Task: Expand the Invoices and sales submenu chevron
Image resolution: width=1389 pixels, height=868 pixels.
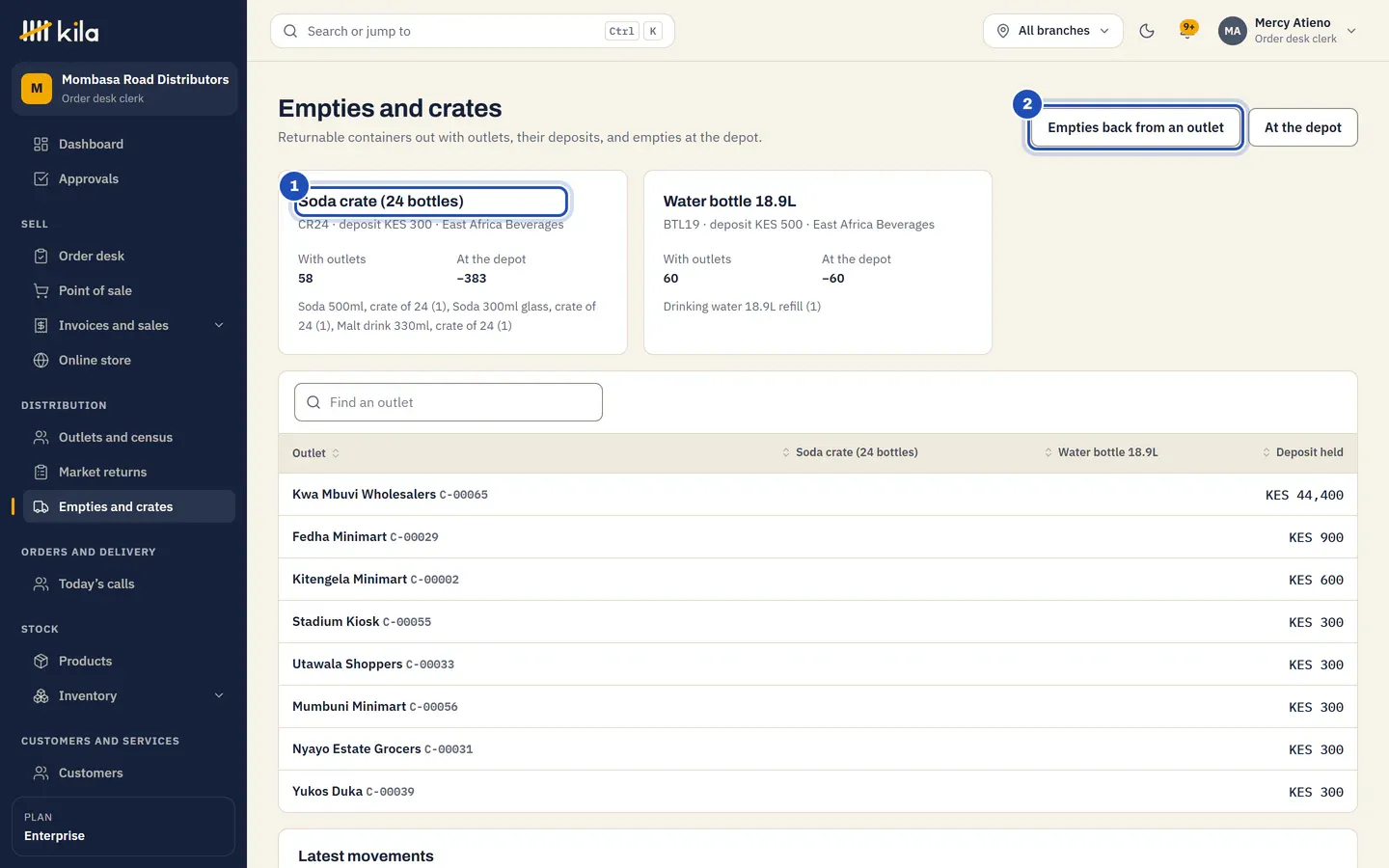Action: click(219, 326)
